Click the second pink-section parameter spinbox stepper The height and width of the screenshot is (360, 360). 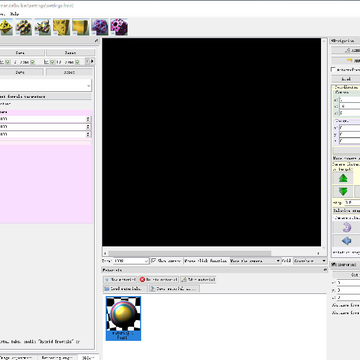88,127
